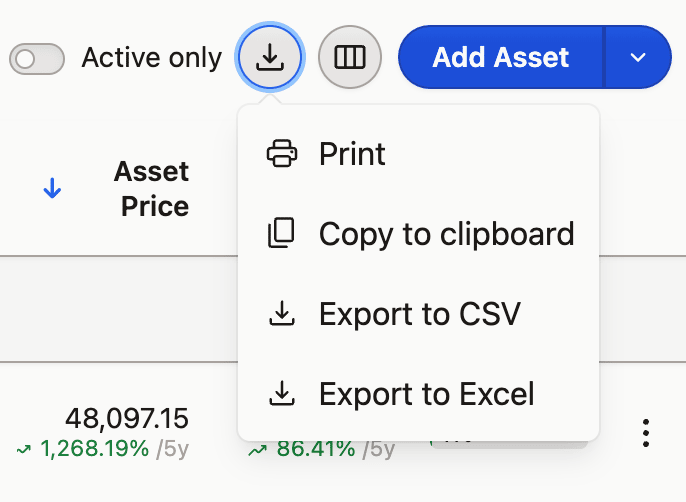Expand the Add Asset dropdown chevron
This screenshot has height=502, width=686.
coord(638,57)
